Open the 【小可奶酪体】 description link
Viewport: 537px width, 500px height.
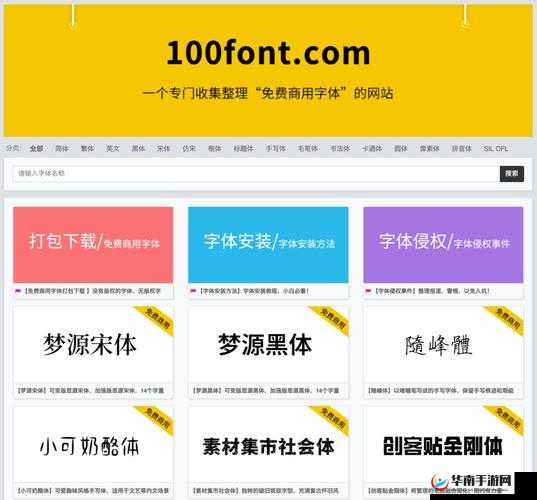[93, 491]
